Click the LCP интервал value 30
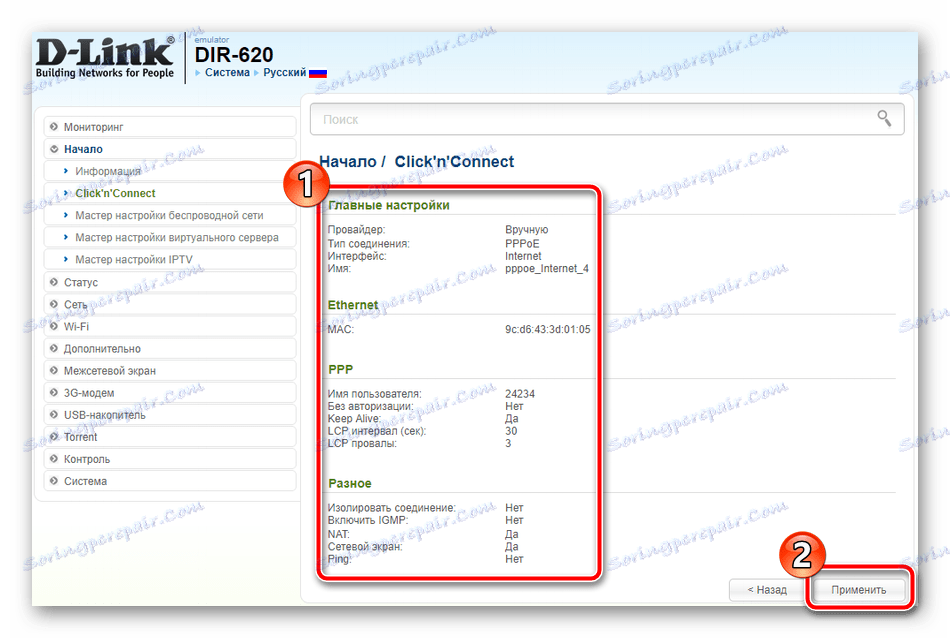This screenshot has width=950, height=638. point(511,431)
